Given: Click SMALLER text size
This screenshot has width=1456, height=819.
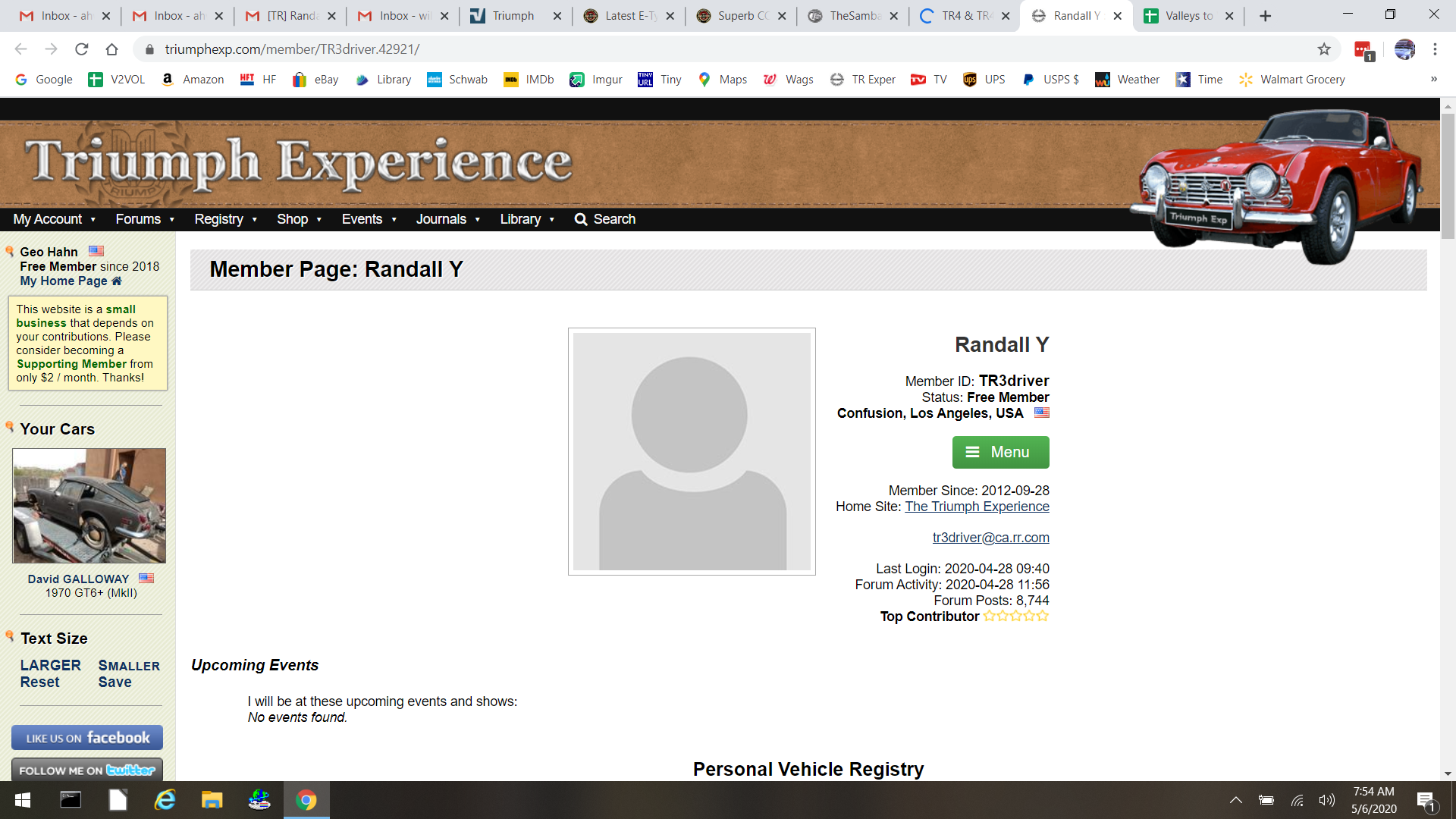Looking at the screenshot, I should [x=129, y=665].
